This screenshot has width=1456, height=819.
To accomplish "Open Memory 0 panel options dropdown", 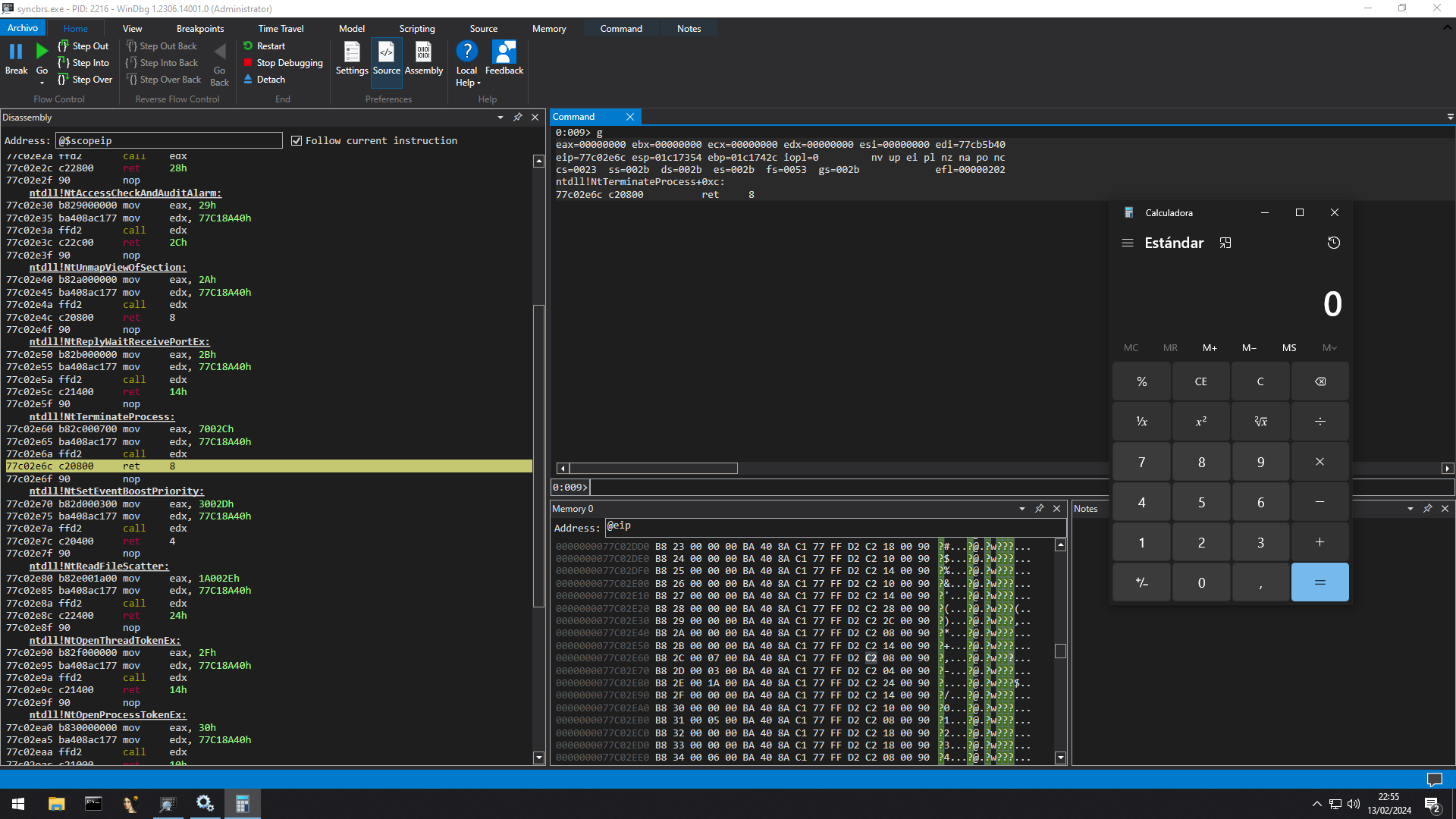I will click(1022, 509).
